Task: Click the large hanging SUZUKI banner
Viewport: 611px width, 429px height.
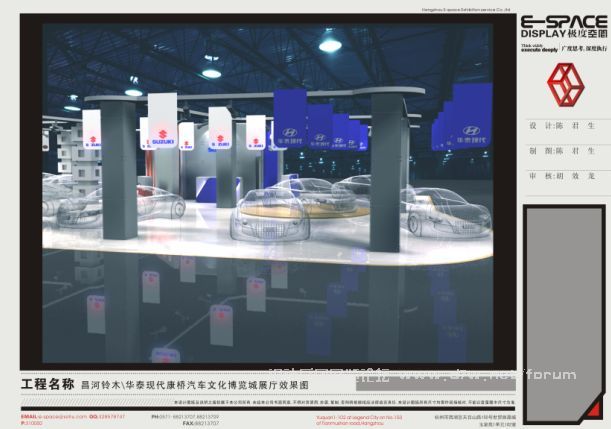Action: 162,121
